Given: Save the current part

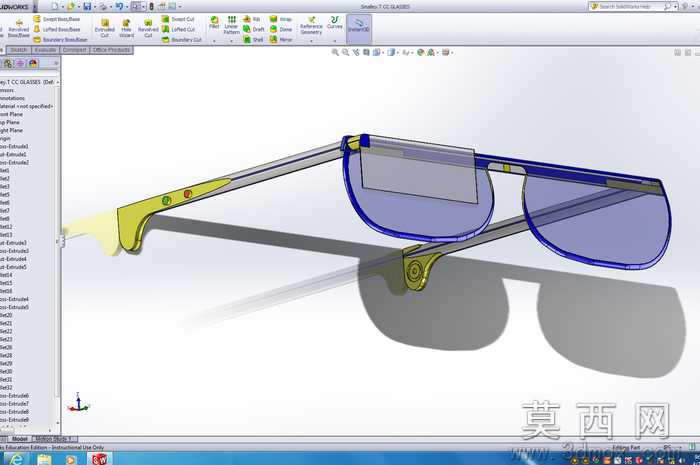Looking at the screenshot, I should pyautogui.click(x=88, y=6).
